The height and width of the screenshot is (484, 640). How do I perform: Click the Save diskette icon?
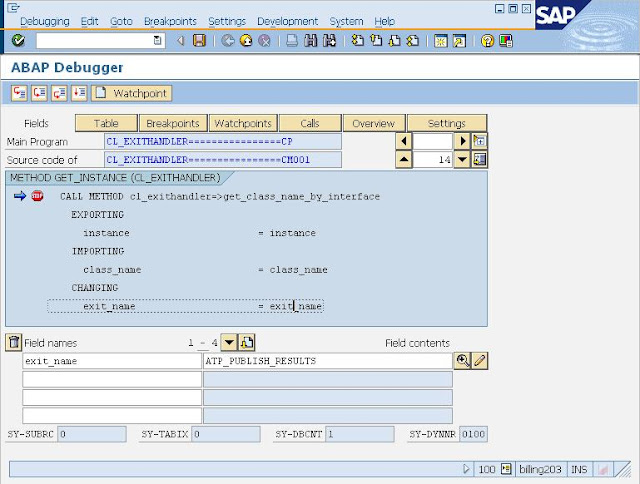(x=199, y=40)
